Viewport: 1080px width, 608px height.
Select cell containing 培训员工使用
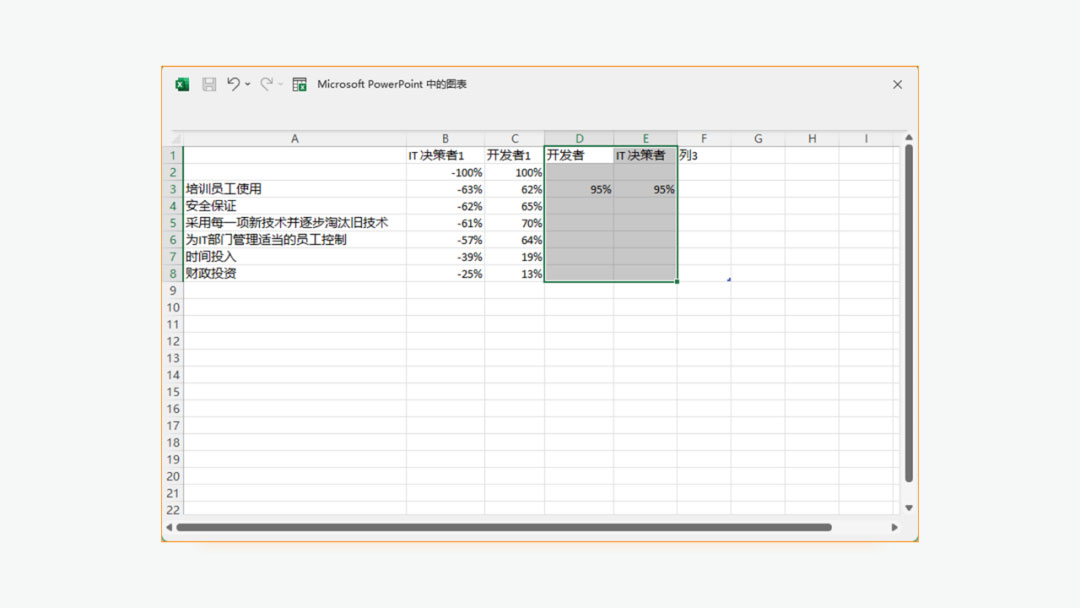click(294, 189)
